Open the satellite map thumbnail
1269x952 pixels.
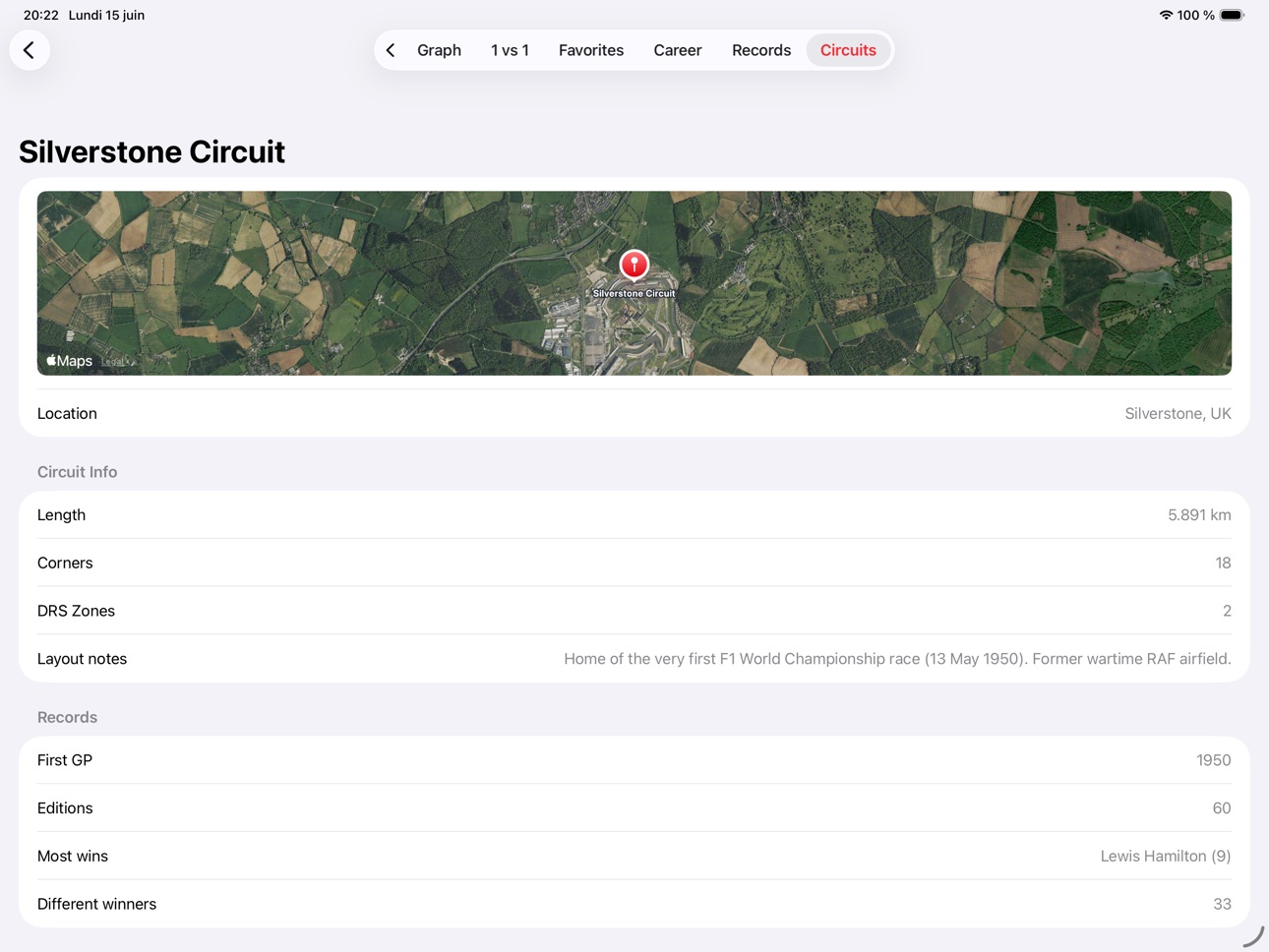pos(634,283)
